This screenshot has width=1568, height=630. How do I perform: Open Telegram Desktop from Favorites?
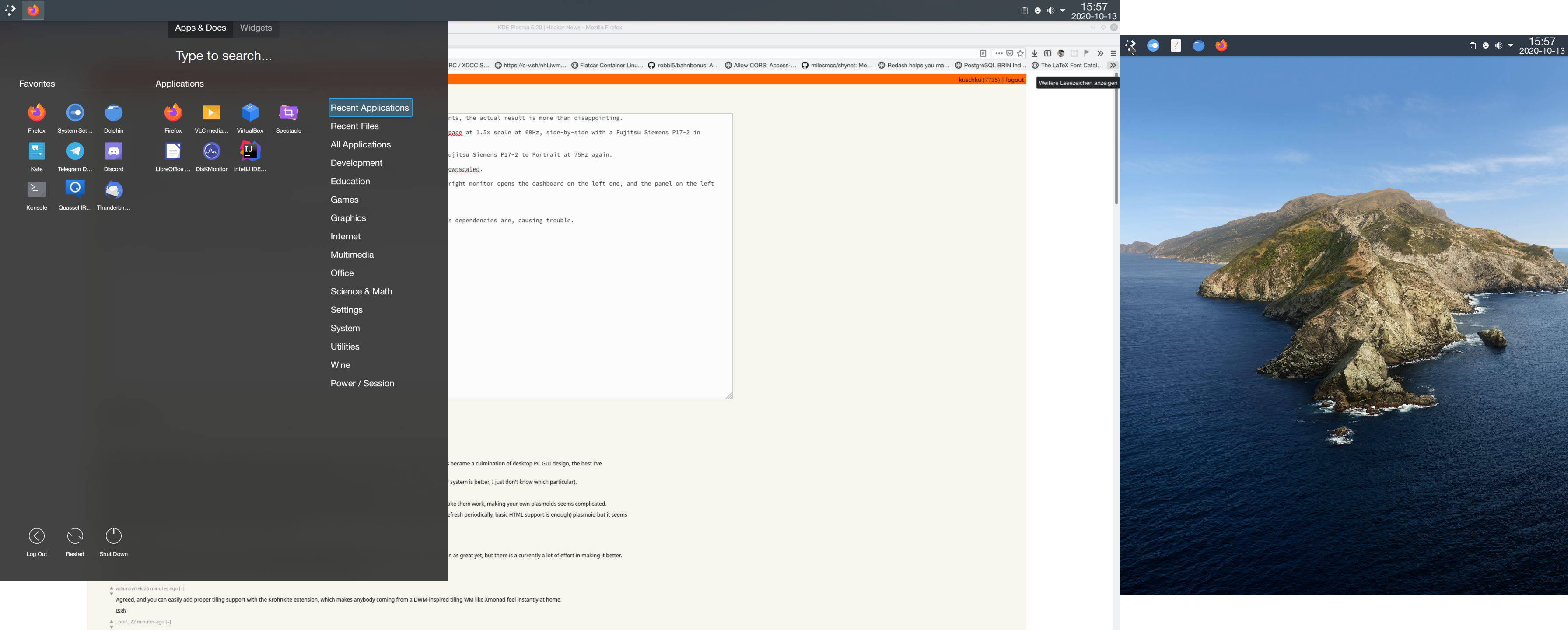pos(75,157)
